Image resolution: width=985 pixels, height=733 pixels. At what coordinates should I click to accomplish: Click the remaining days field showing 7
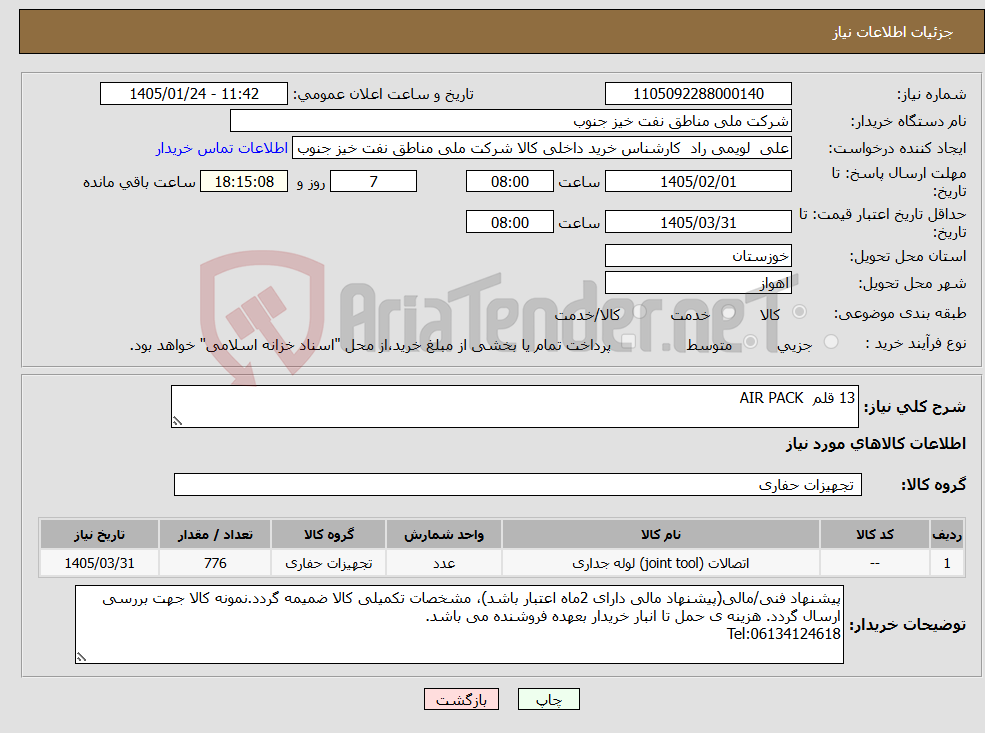(x=373, y=182)
